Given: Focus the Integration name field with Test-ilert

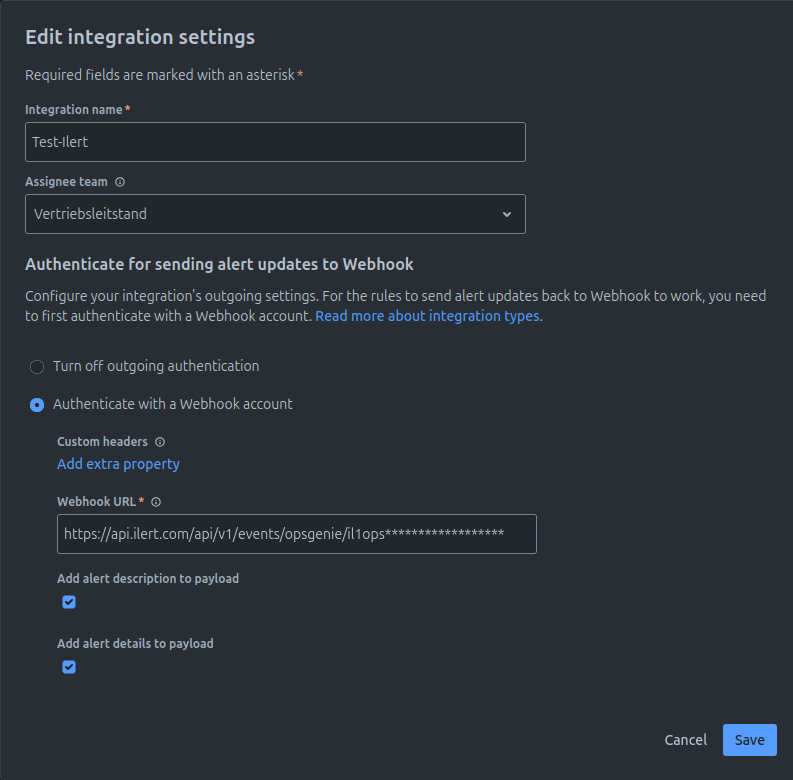Looking at the screenshot, I should (x=274, y=142).
